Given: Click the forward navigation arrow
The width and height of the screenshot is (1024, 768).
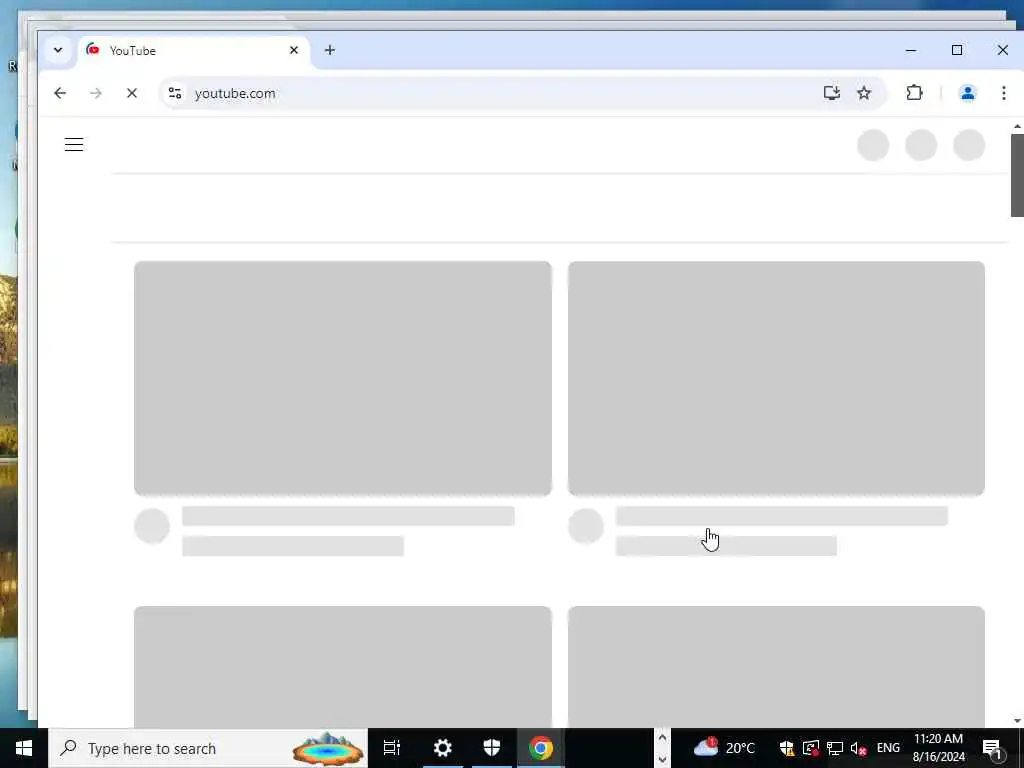Looking at the screenshot, I should click(96, 93).
